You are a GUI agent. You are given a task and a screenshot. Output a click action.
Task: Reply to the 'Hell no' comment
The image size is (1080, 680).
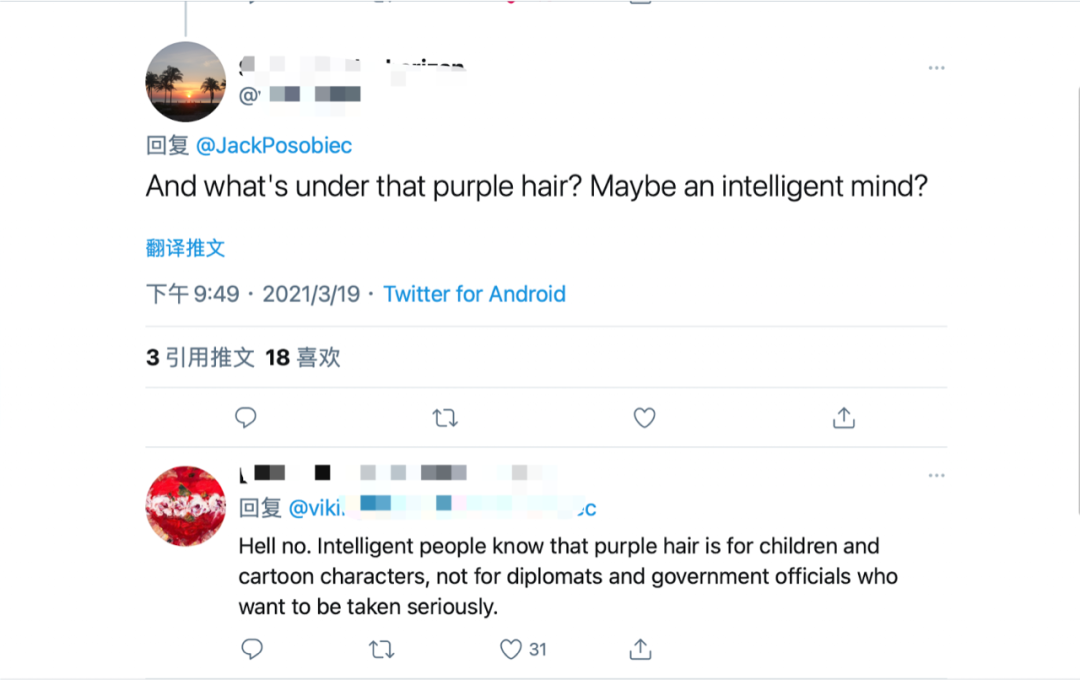click(x=252, y=649)
